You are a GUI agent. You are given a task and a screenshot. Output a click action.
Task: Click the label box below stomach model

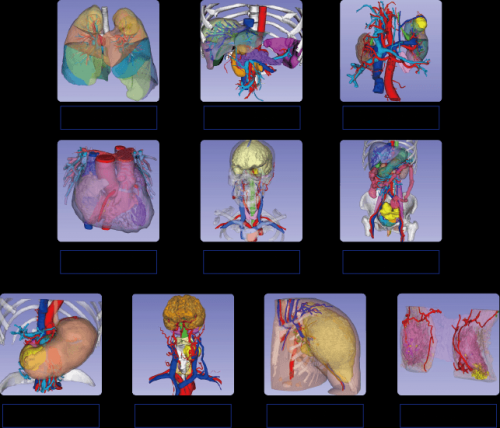click(51, 416)
